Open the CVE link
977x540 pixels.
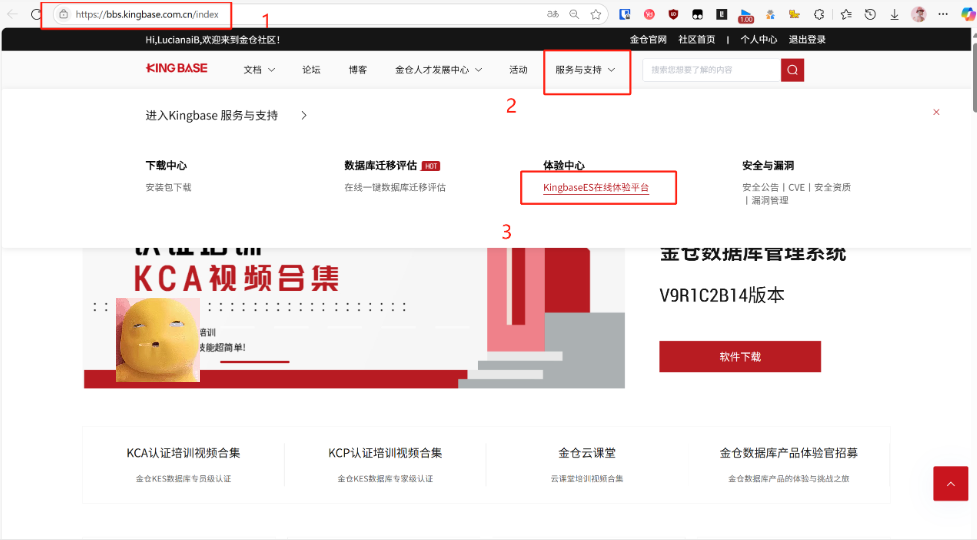pyautogui.click(x=796, y=187)
